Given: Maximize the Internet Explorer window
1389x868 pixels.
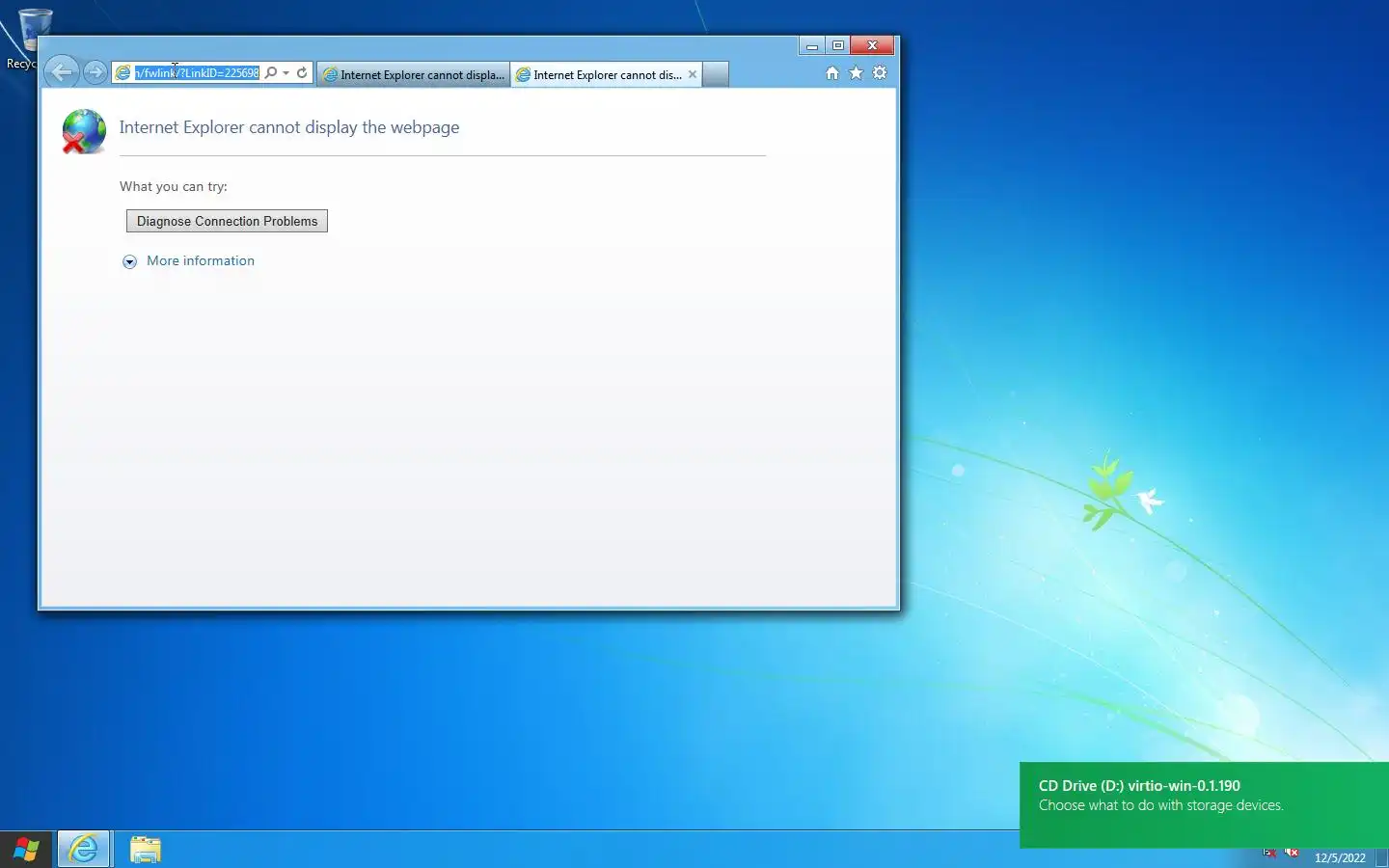Looking at the screenshot, I should 838,45.
